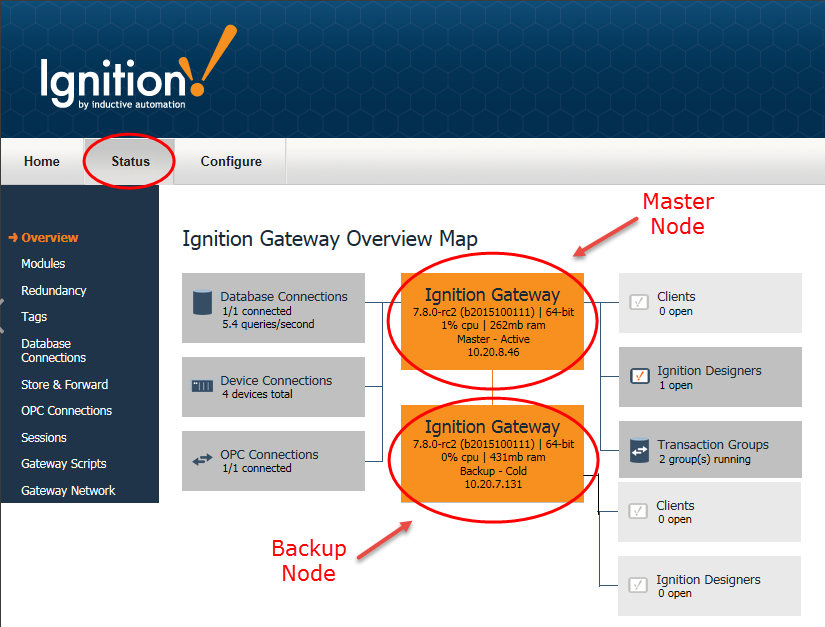Click the IP address 10.20.8.46
The image size is (825, 627).
pyautogui.click(x=494, y=352)
